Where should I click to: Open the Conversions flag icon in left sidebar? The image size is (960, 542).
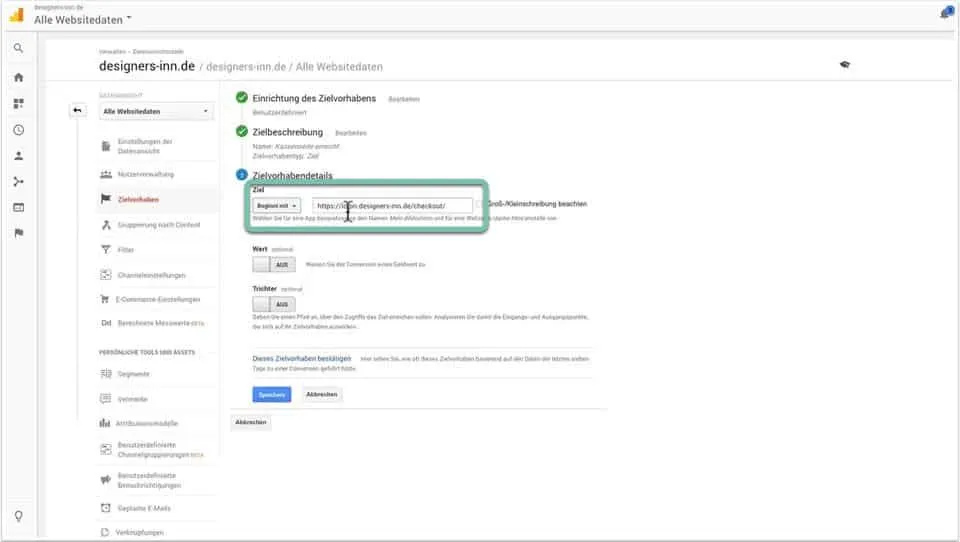18,233
